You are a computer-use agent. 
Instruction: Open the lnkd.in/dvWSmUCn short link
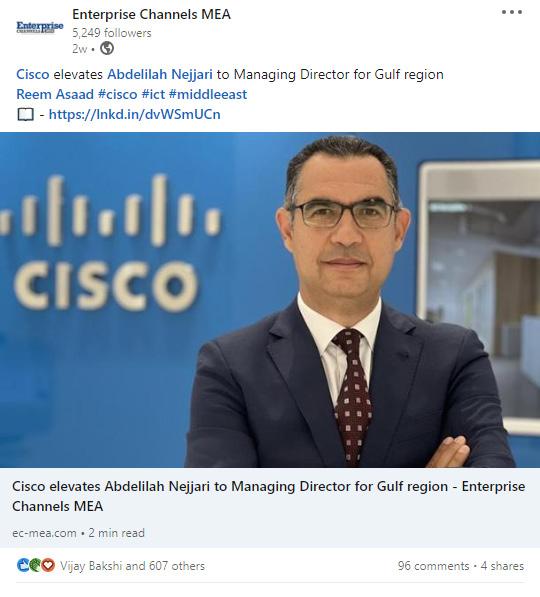135,114
